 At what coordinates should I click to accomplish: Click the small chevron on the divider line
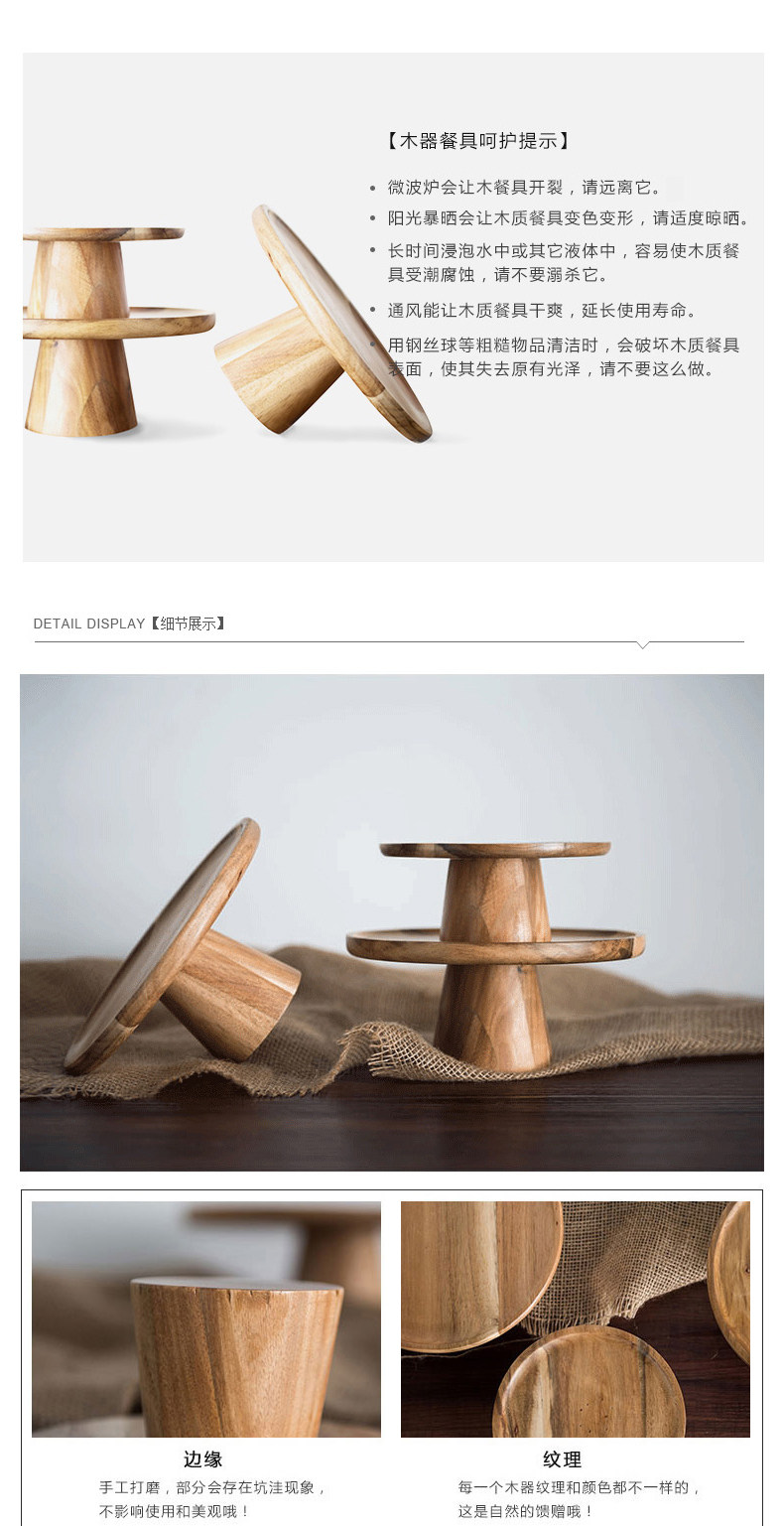click(x=643, y=644)
